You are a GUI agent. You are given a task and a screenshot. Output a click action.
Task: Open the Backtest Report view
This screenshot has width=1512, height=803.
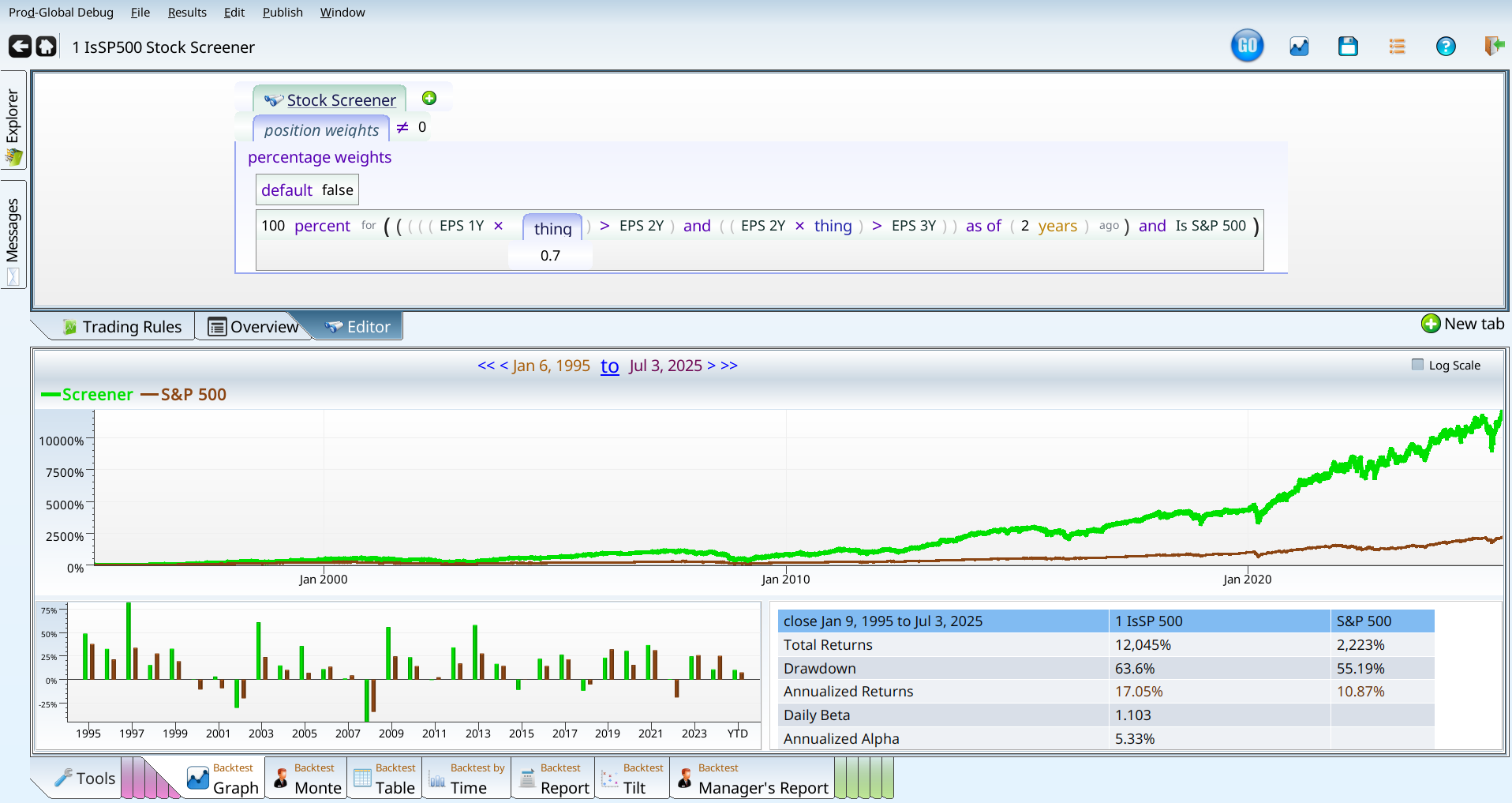point(553,779)
